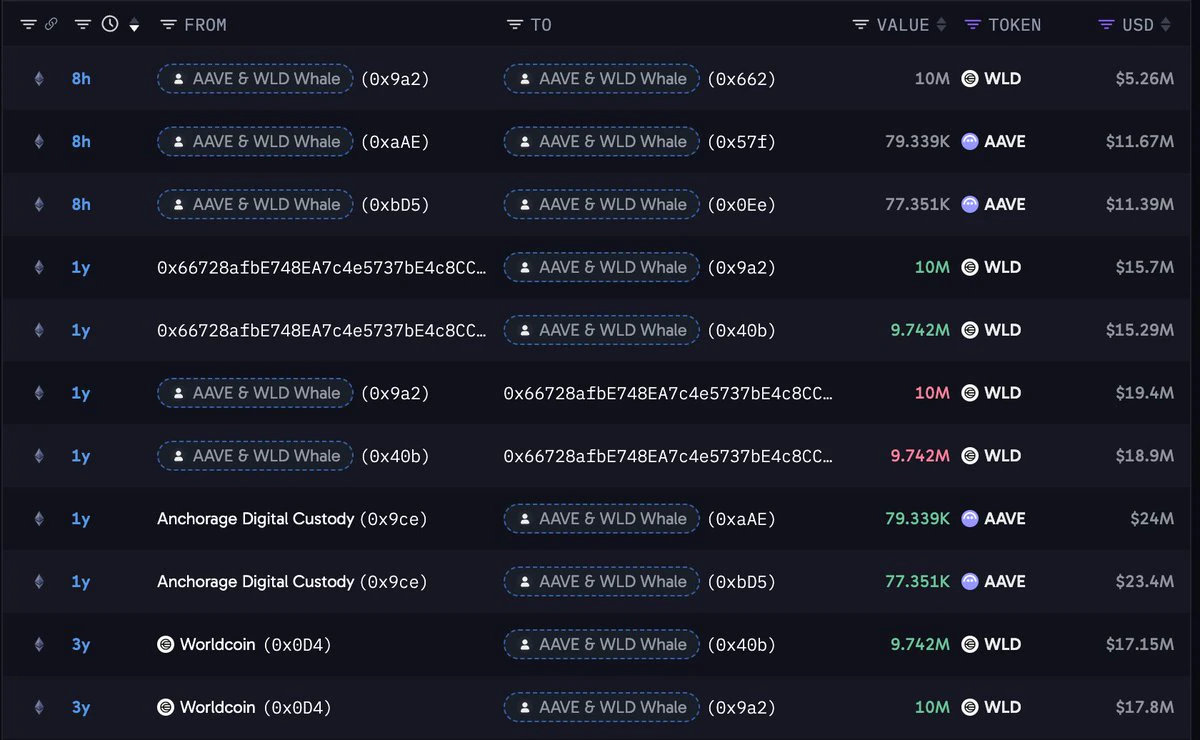The width and height of the screenshot is (1200, 740).
Task: Open the 8h timestamp on the $5.26M row
Action: click(x=81, y=79)
